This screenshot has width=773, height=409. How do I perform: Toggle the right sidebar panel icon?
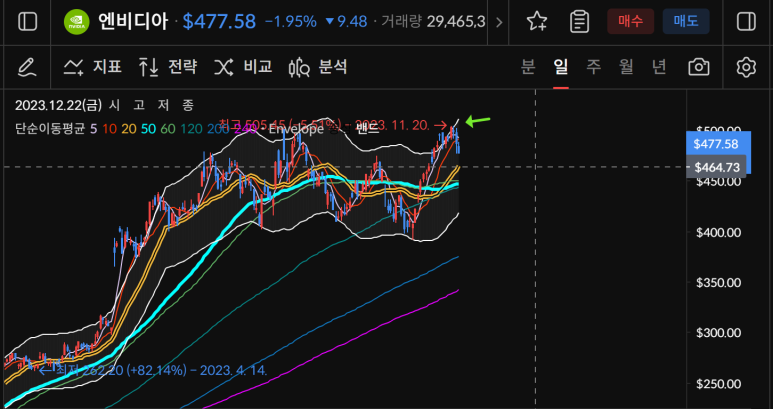click(x=746, y=22)
